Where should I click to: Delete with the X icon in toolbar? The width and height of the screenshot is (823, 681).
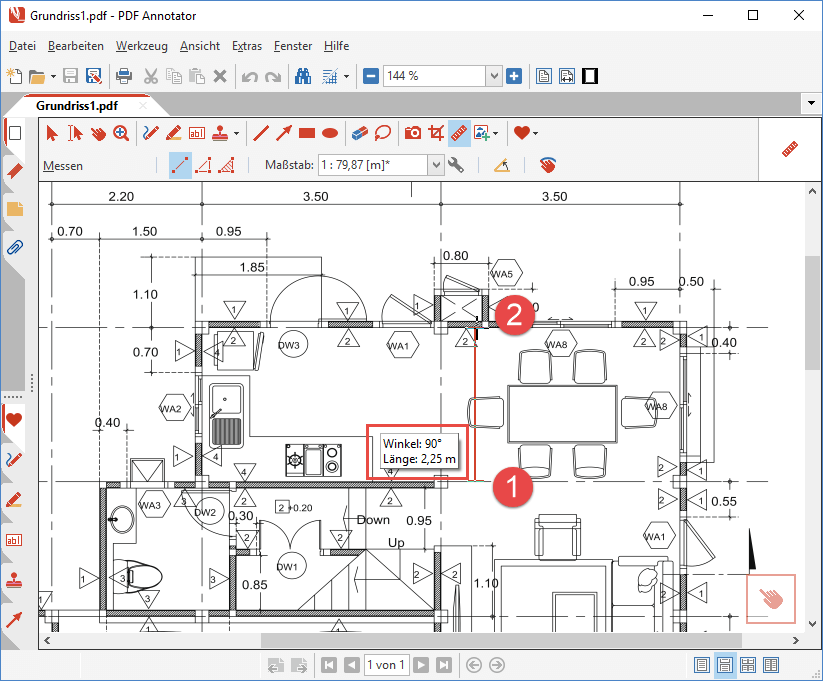[x=220, y=76]
